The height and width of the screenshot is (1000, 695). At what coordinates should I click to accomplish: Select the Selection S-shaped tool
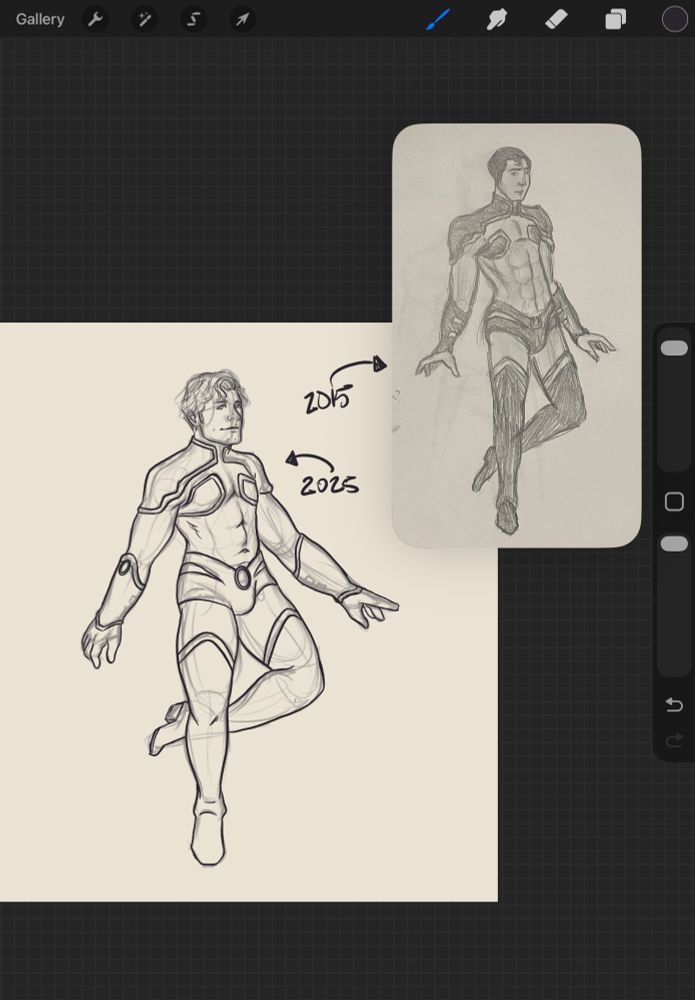[194, 20]
